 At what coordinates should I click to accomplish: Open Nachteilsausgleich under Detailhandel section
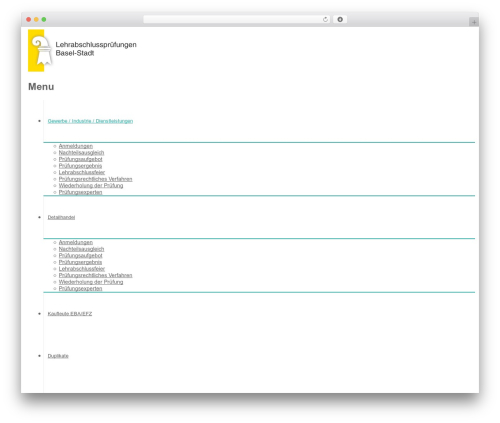point(81,249)
